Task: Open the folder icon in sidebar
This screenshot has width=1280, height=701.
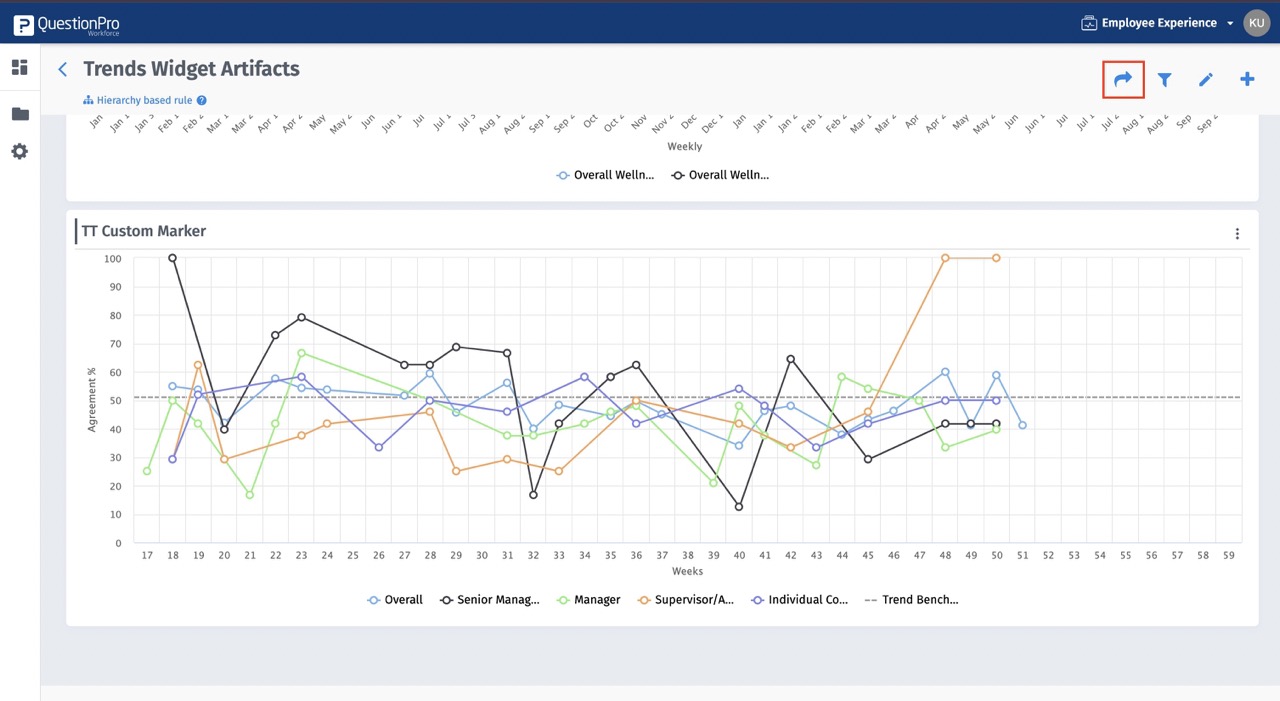Action: click(20, 114)
